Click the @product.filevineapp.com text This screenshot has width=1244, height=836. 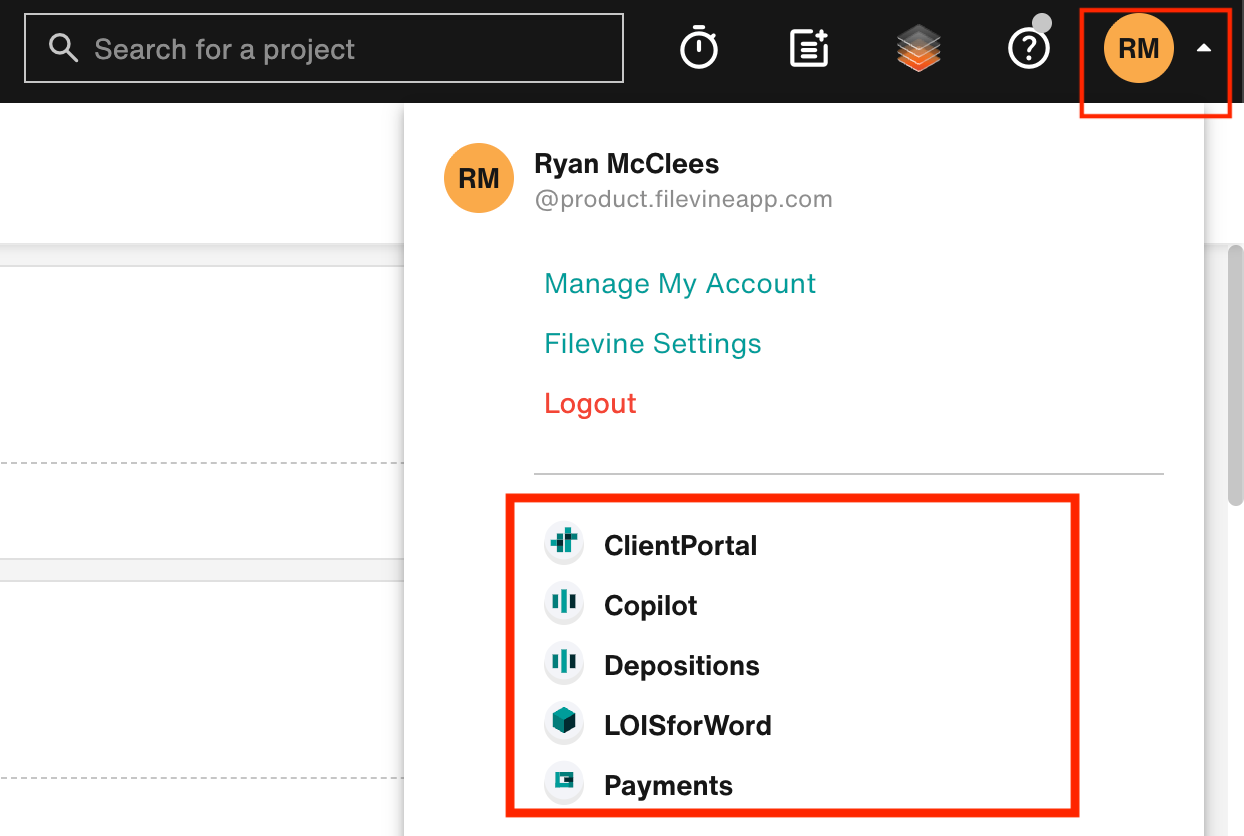coord(684,199)
